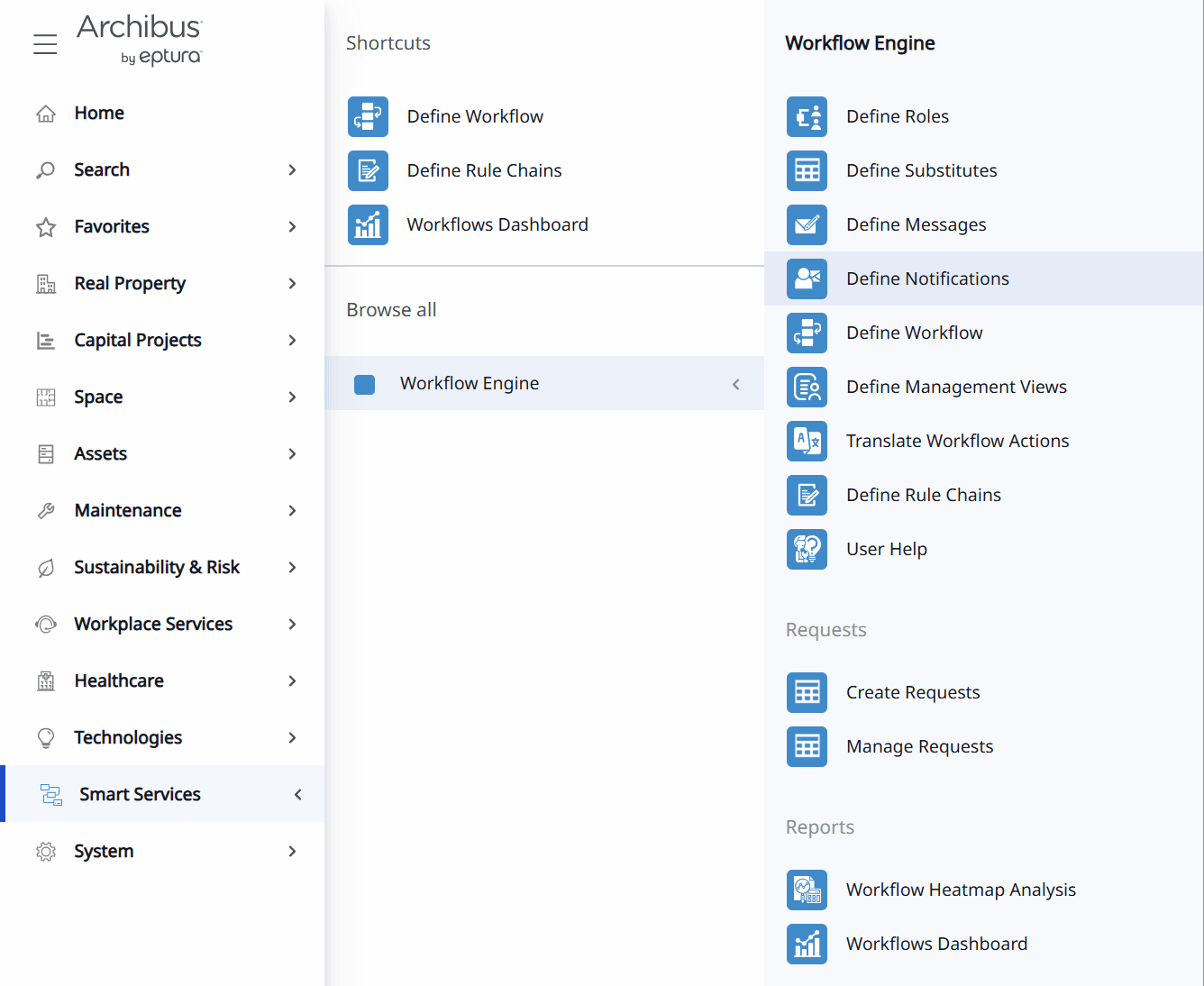Click the Manage Requests table icon
1204x986 pixels.
coord(807,746)
